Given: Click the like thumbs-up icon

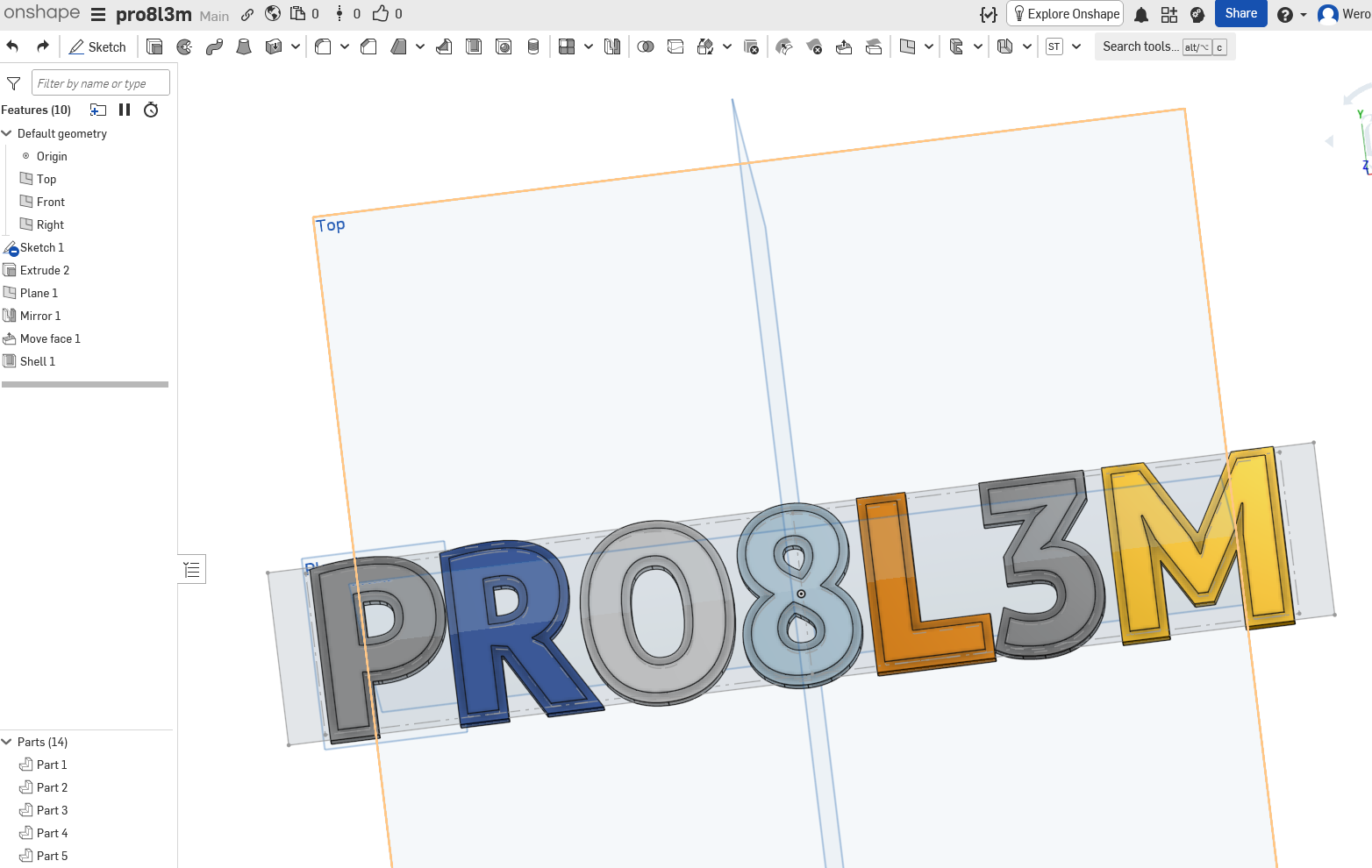Looking at the screenshot, I should 381,13.
